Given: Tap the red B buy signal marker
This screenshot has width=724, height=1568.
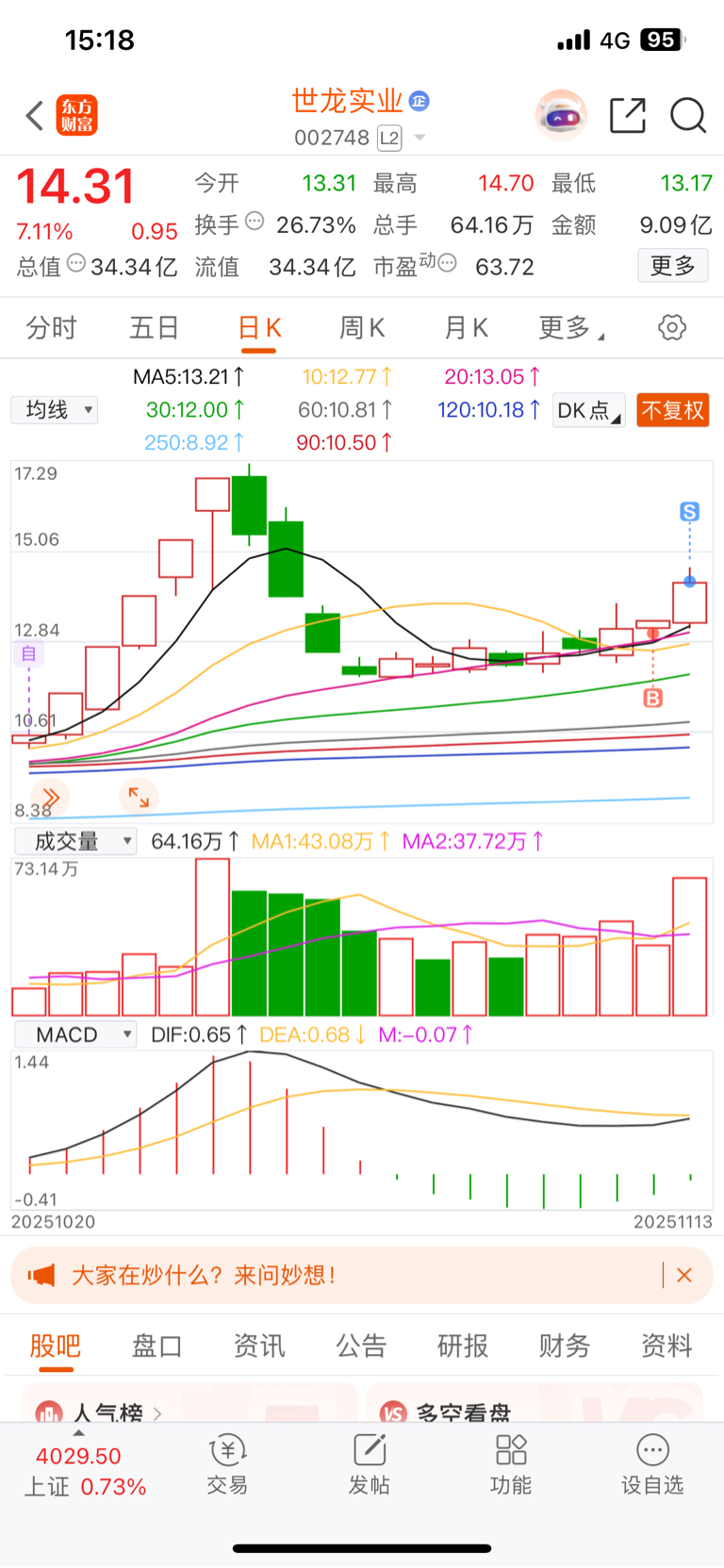Looking at the screenshot, I should [x=653, y=698].
